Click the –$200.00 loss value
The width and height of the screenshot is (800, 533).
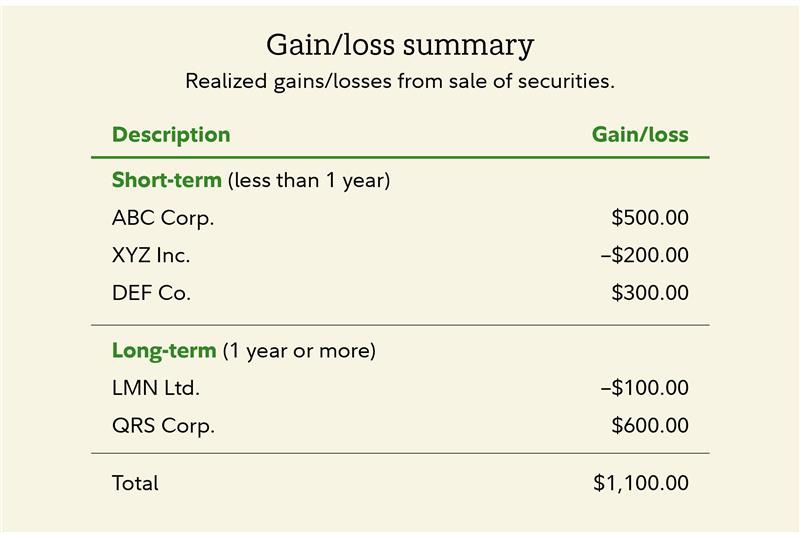pos(645,255)
